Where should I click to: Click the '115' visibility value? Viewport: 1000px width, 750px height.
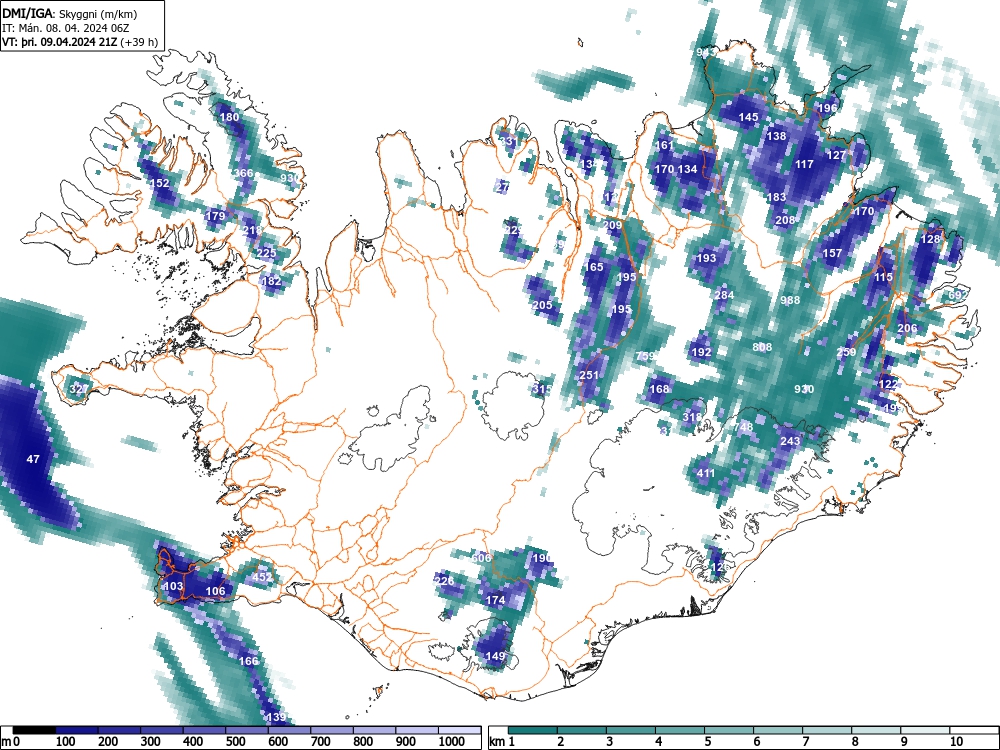(x=883, y=277)
